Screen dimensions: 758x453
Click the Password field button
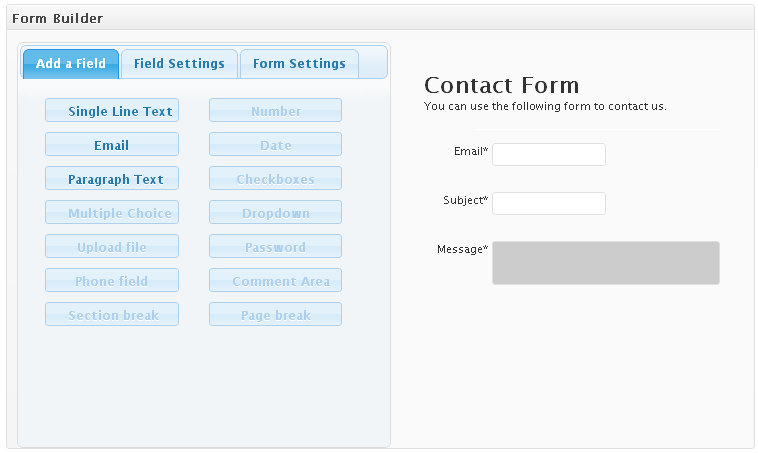point(275,247)
